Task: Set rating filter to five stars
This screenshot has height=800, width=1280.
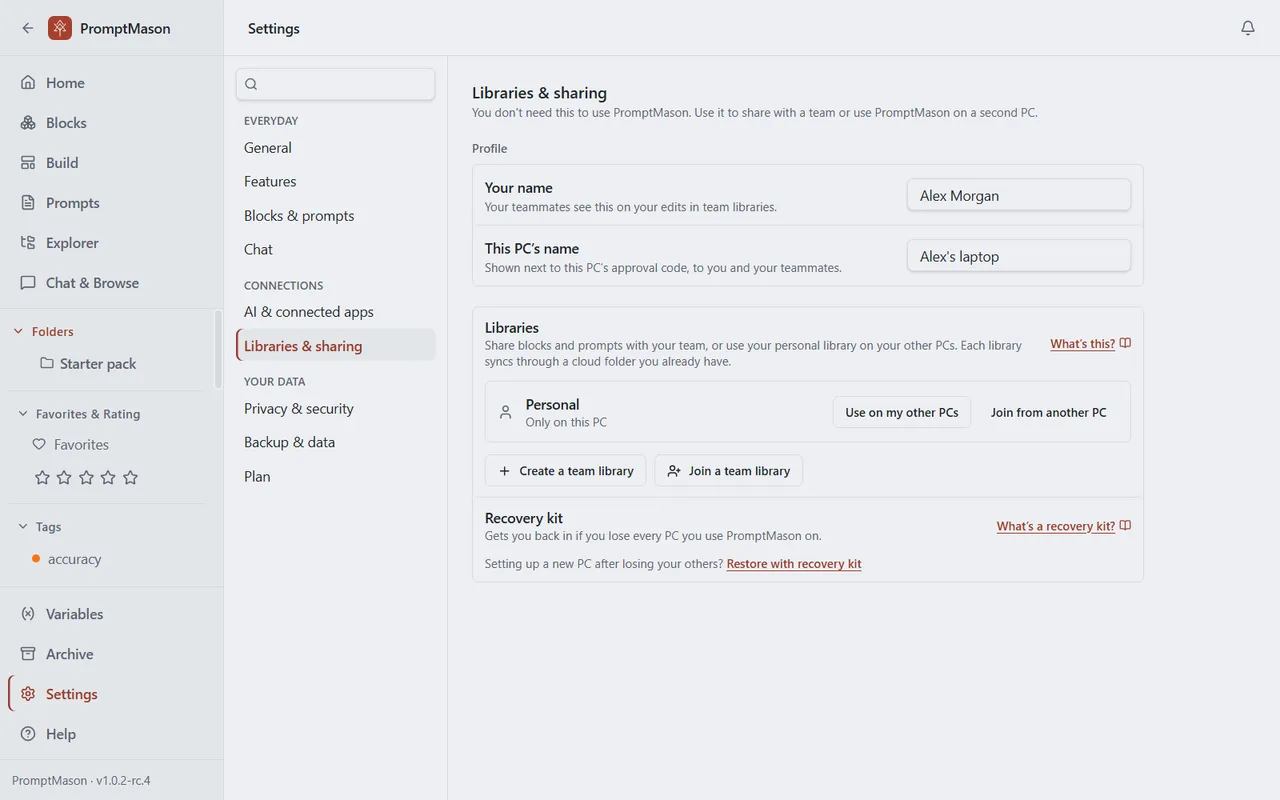Action: [x=130, y=478]
